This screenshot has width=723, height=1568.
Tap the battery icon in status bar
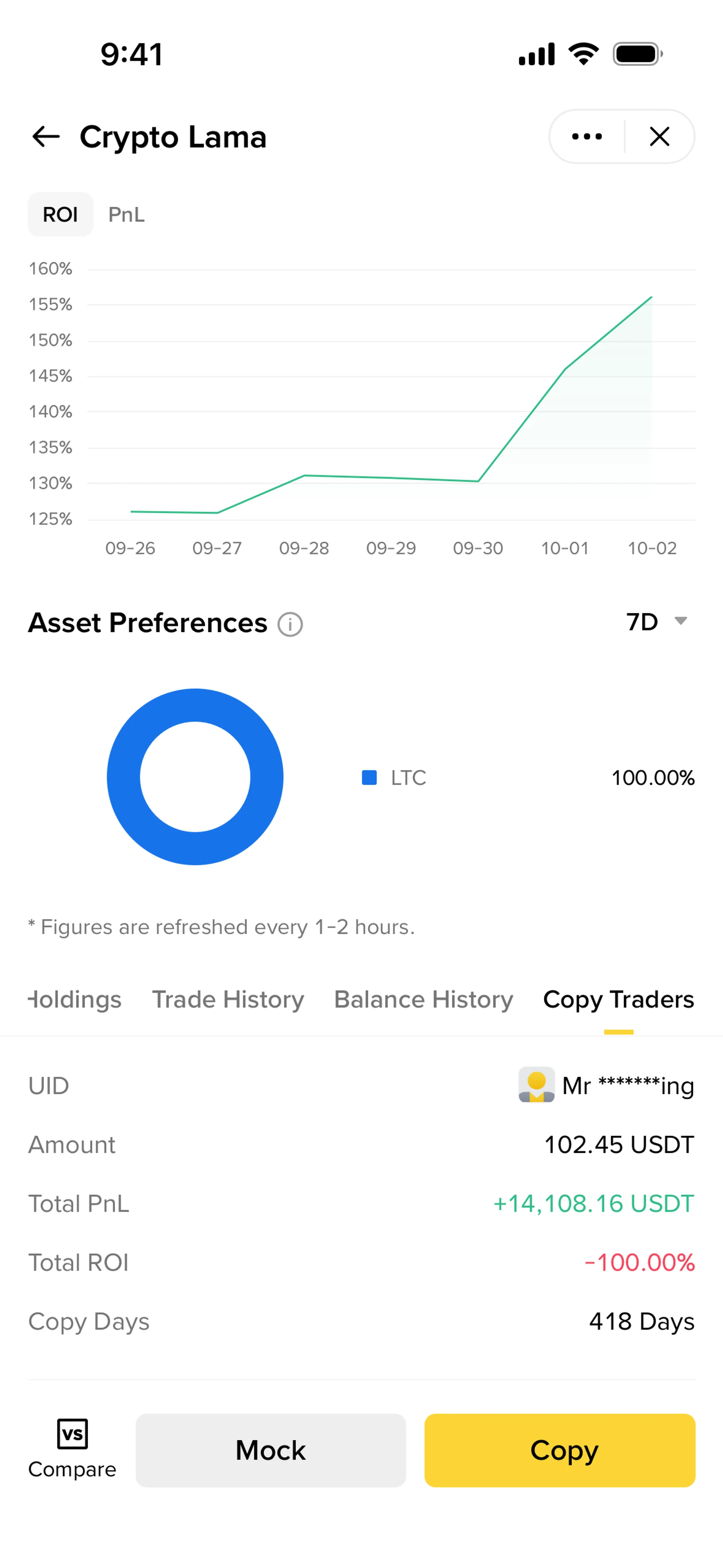(637, 54)
